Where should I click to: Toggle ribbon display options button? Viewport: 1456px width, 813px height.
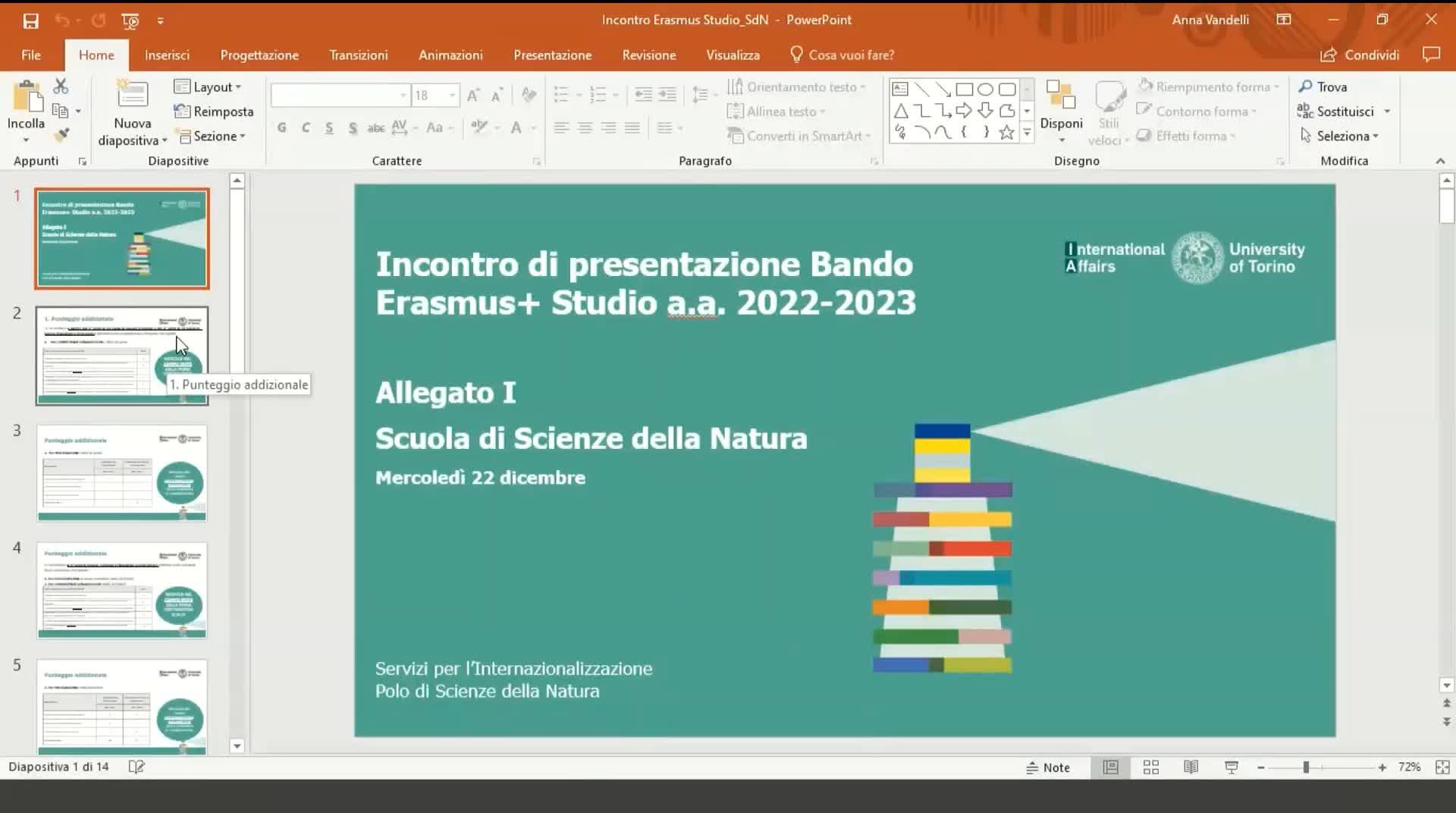(x=1284, y=20)
